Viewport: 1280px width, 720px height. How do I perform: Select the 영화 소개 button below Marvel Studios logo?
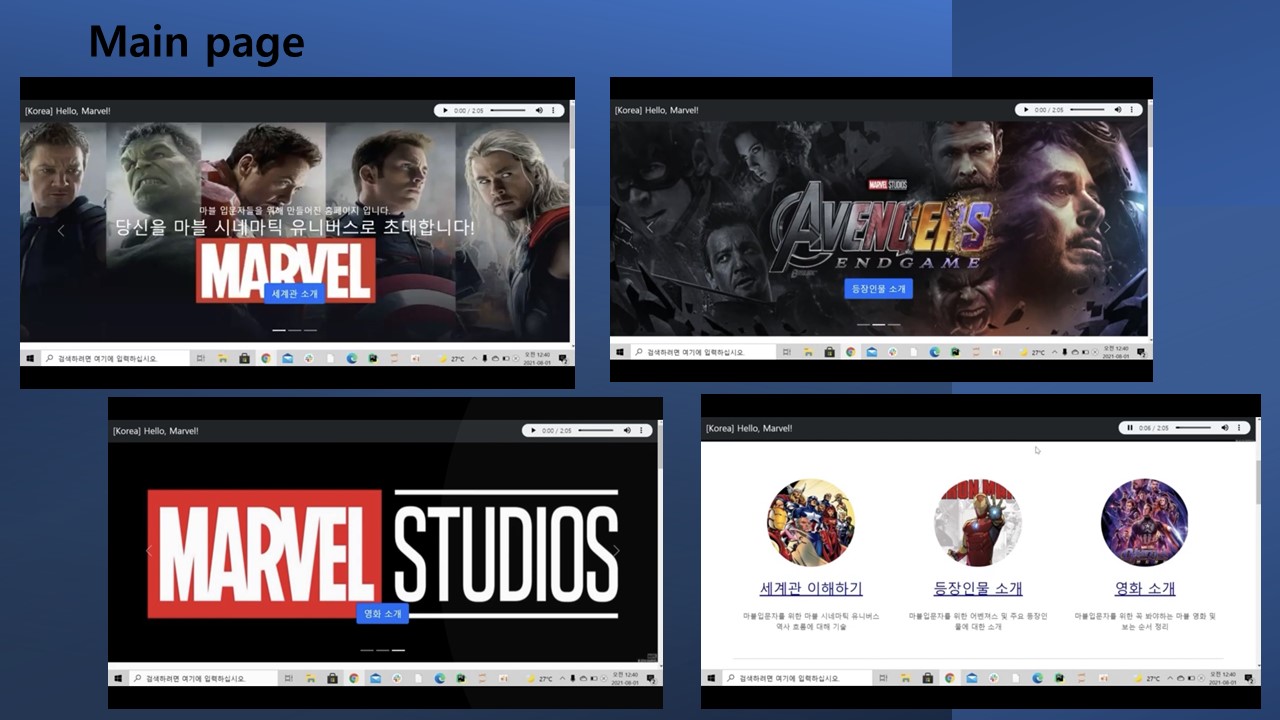point(383,614)
